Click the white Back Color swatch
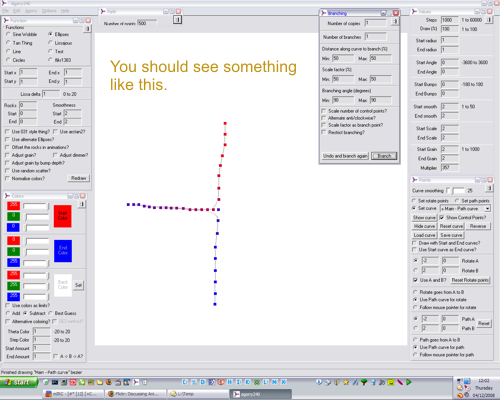500x400 pixels. pyautogui.click(x=63, y=285)
